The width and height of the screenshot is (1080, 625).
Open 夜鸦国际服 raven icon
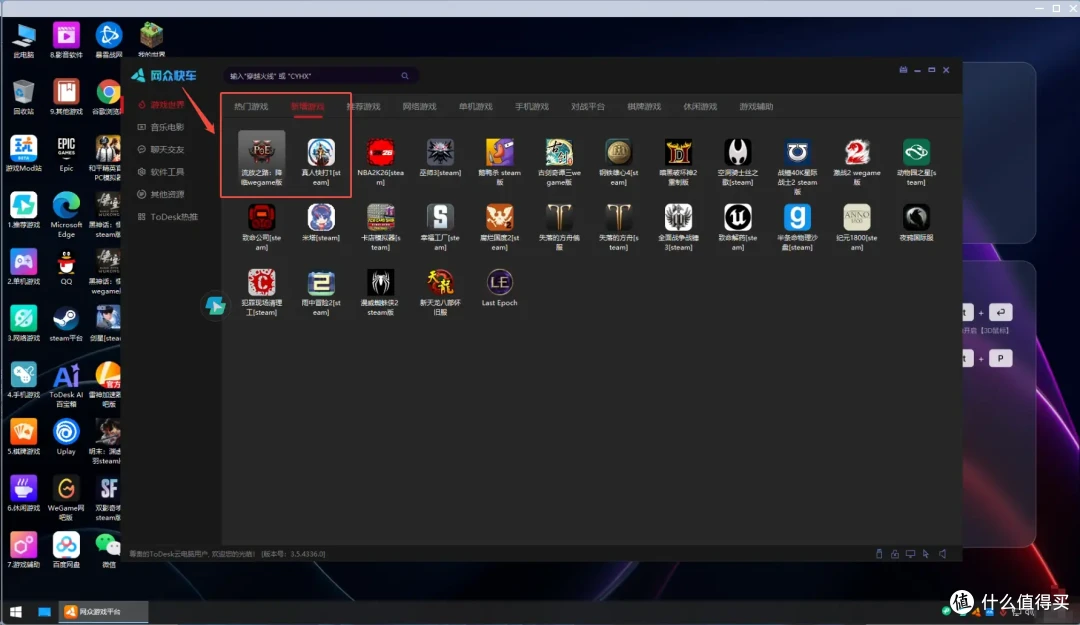[916, 217]
